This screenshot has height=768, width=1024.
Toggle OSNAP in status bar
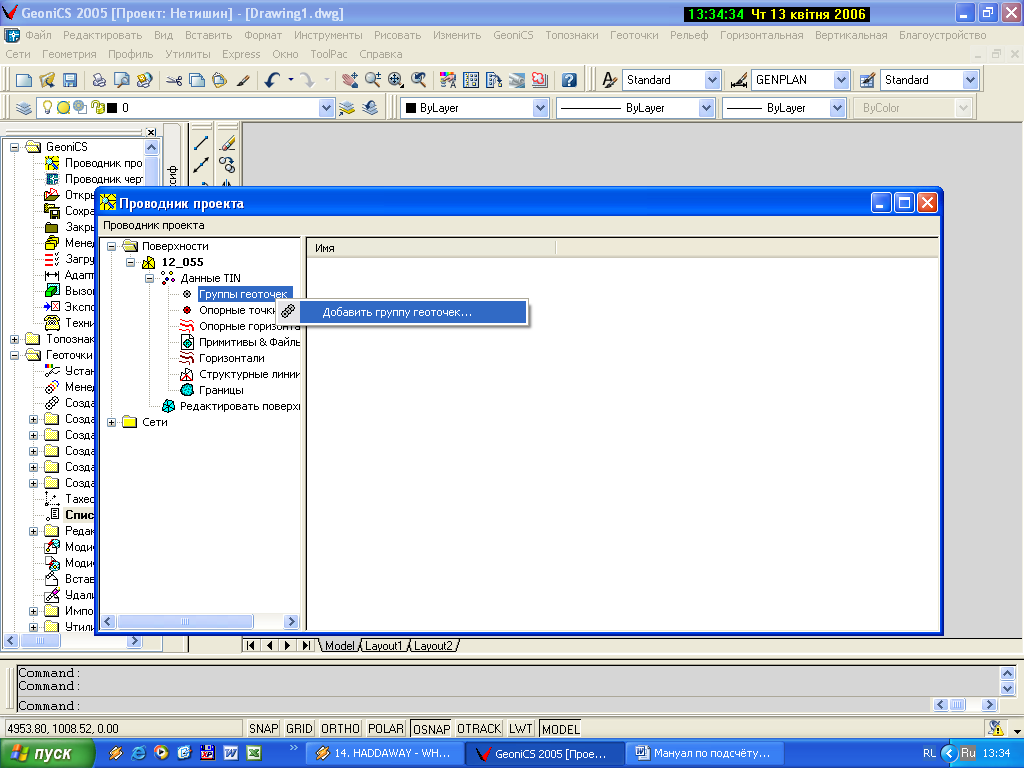[431, 728]
